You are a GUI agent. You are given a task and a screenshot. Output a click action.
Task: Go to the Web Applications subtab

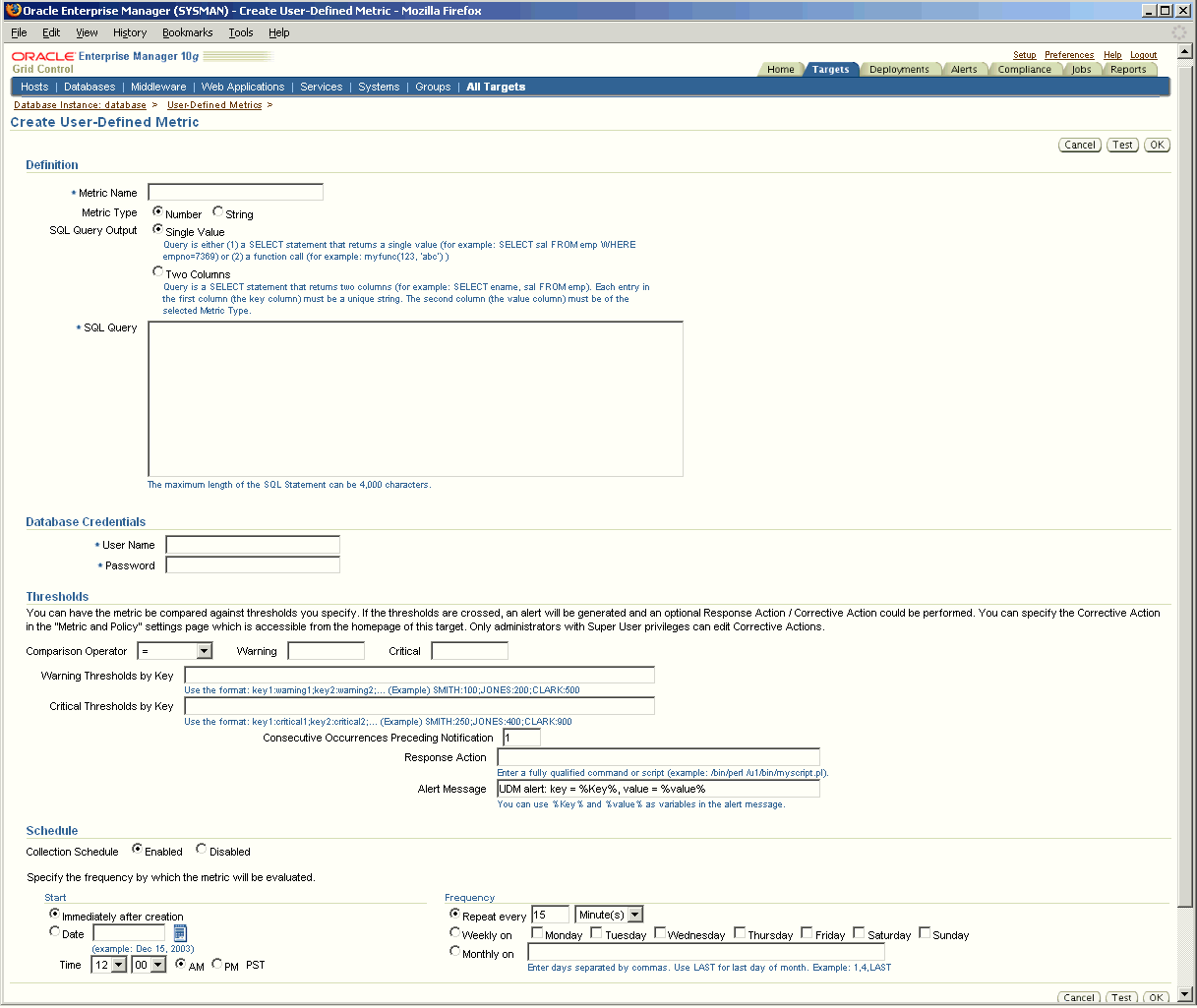point(243,87)
